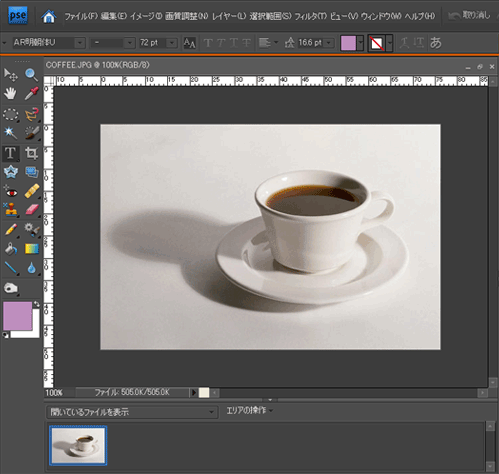Image resolution: width=499 pixels, height=474 pixels.
Task: Open the AR明朝体U font family dropdown
Action: pyautogui.click(x=80, y=43)
